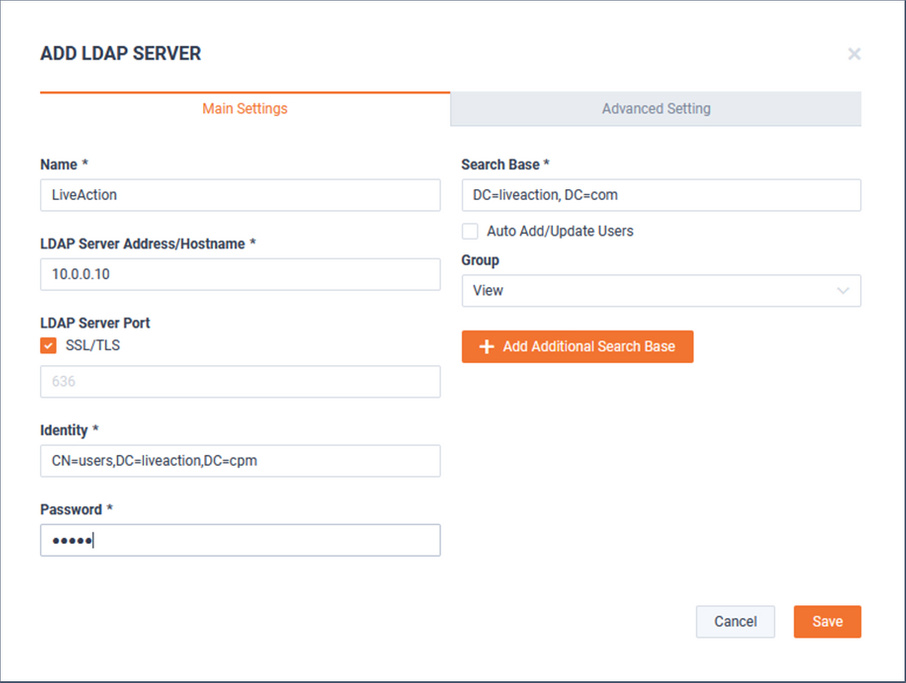The height and width of the screenshot is (683, 906).
Task: Click the SSL/TLS label text
Action: point(92,346)
